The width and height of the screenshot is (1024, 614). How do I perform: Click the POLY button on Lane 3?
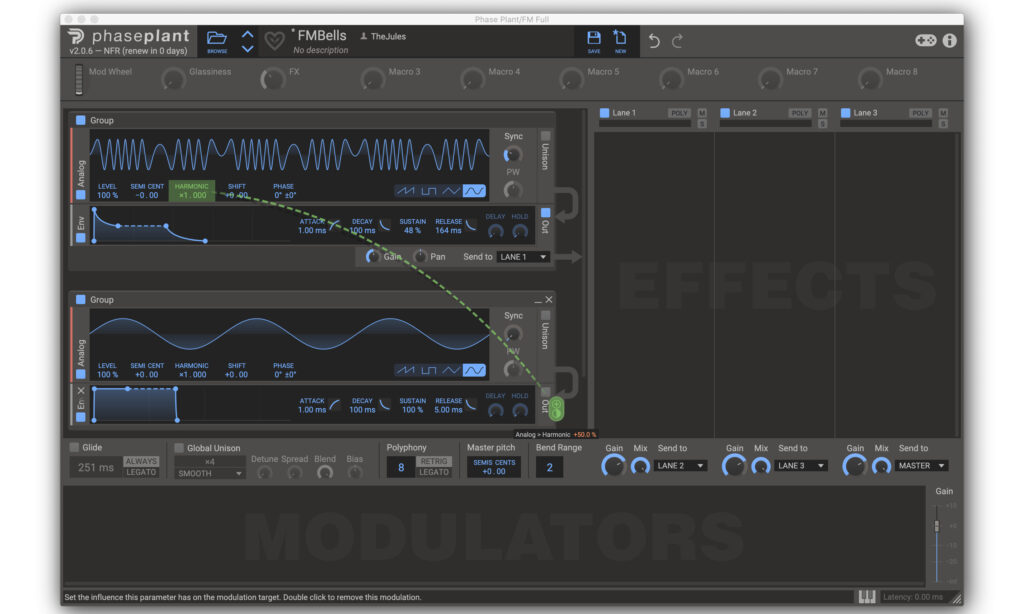tap(921, 113)
